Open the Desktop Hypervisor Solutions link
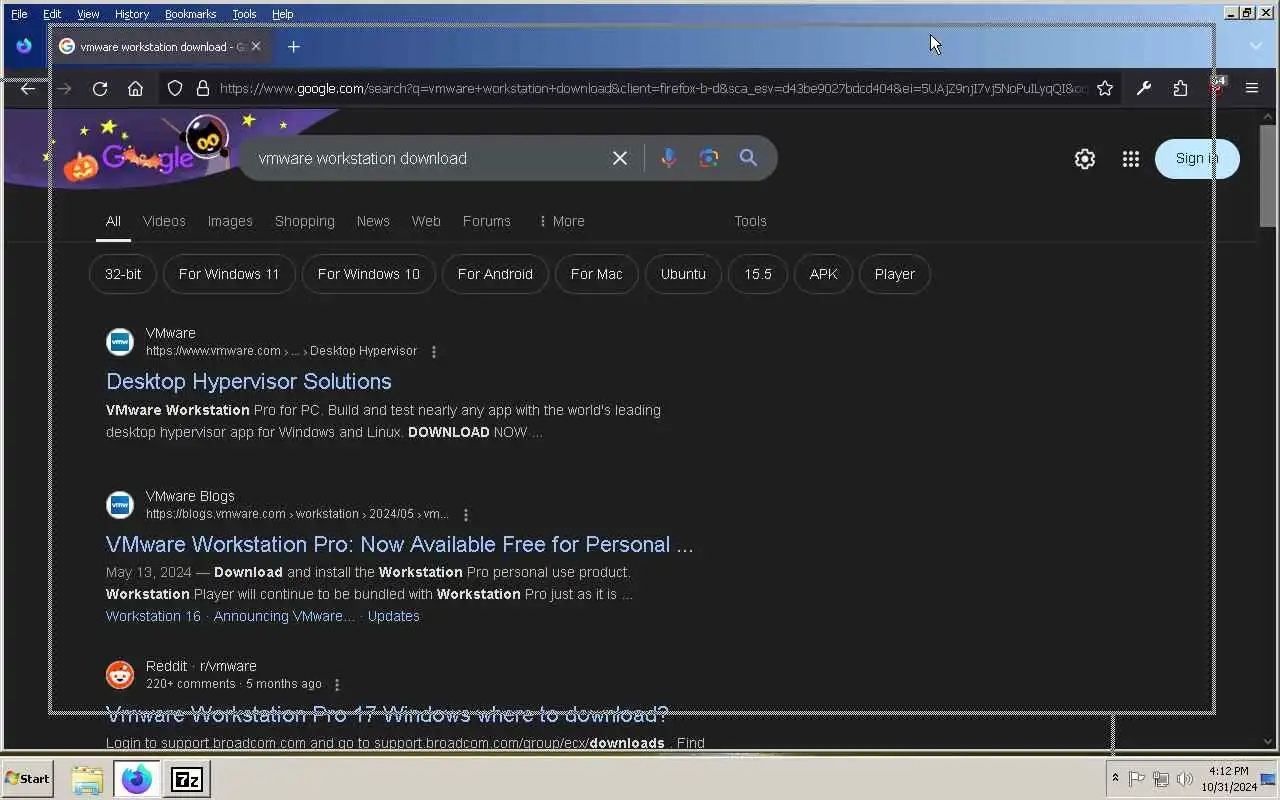The width and height of the screenshot is (1280, 800). pos(249,381)
